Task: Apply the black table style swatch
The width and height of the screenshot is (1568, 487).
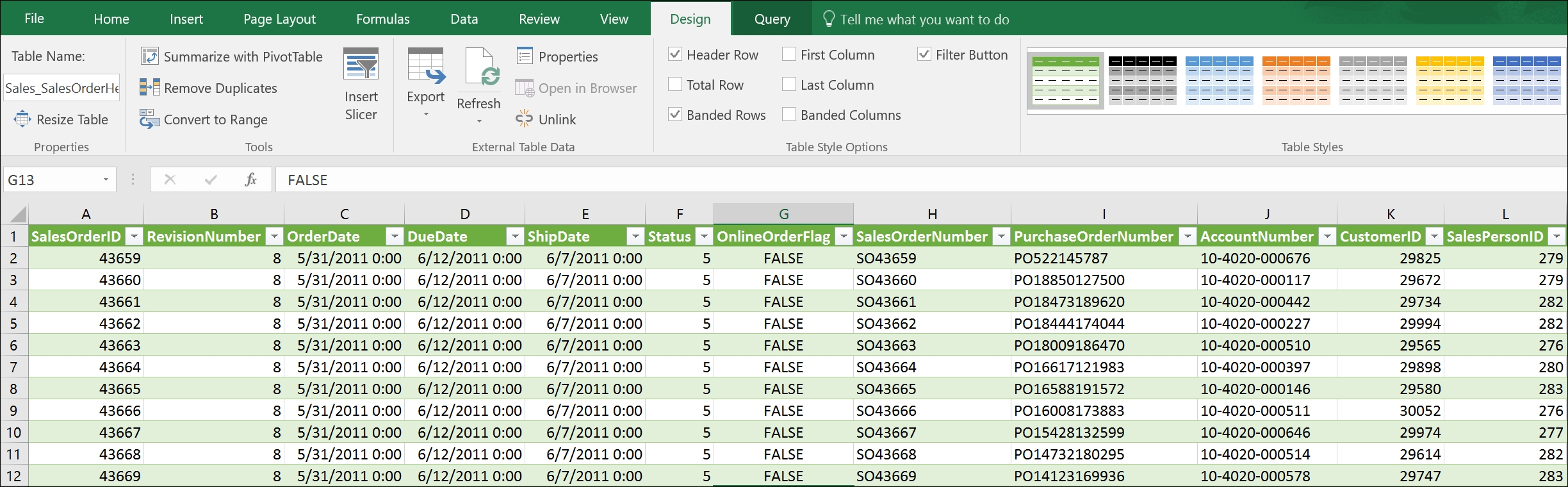Action: pyautogui.click(x=1143, y=80)
